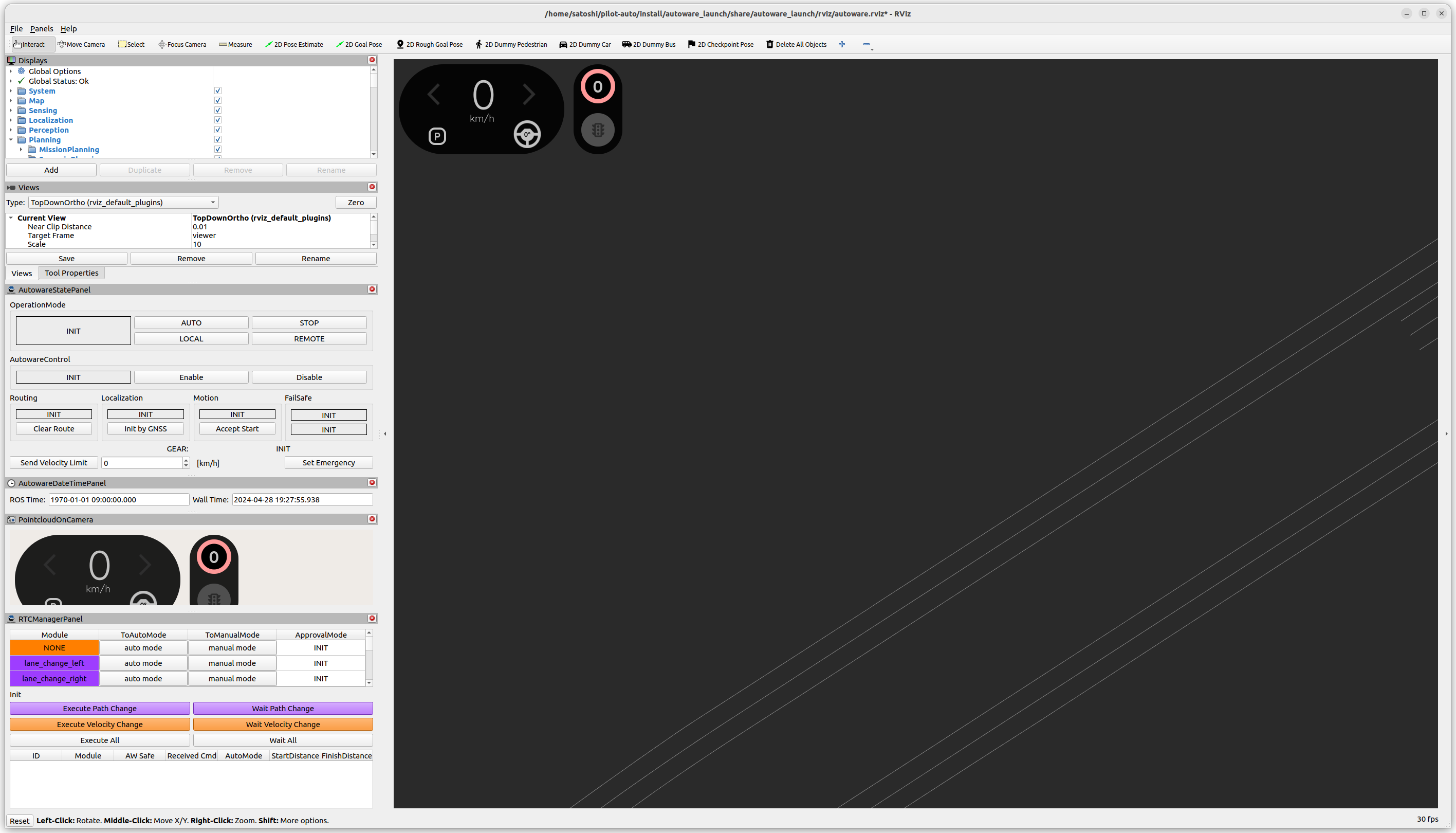1456x833 pixels.
Task: Collapse the Planning display group
Action: pos(11,139)
